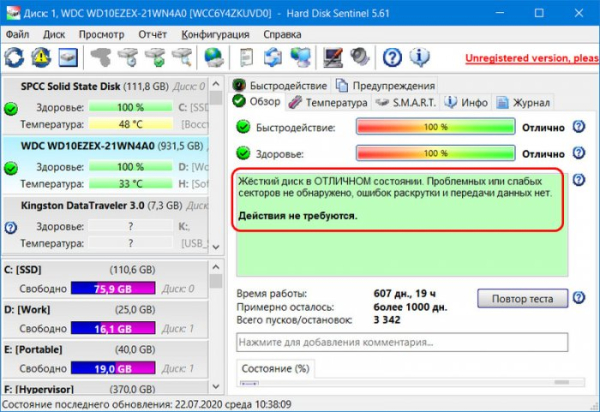The image size is (600, 412).
Task: Click the yellow warning triangle toolbar icon
Action: click(42, 56)
